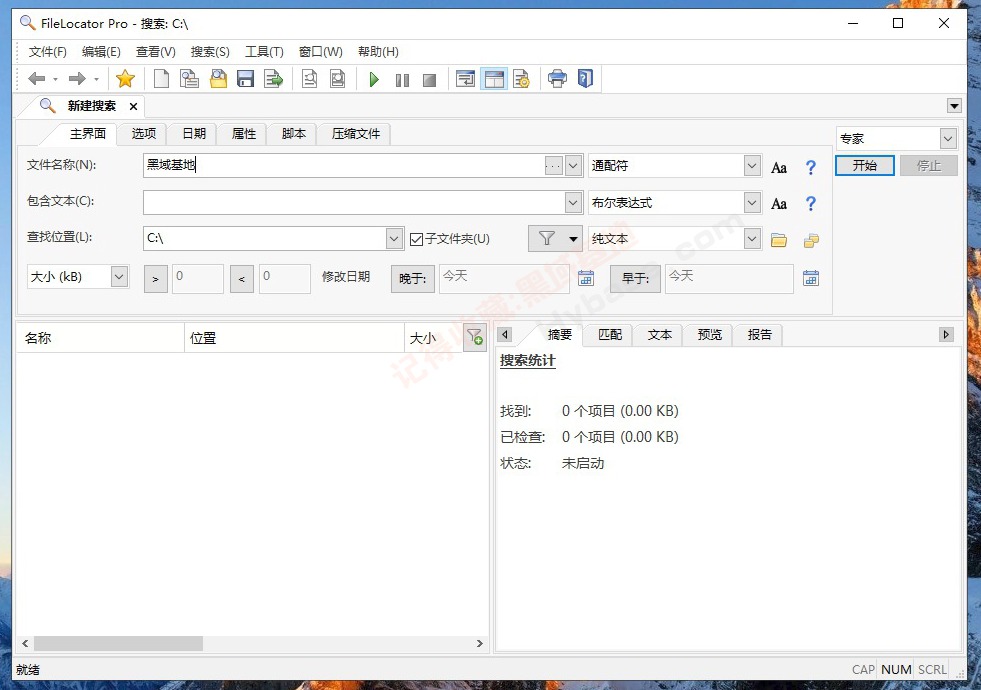The image size is (981, 690).
Task: Print results with the printer icon
Action: click(557, 78)
